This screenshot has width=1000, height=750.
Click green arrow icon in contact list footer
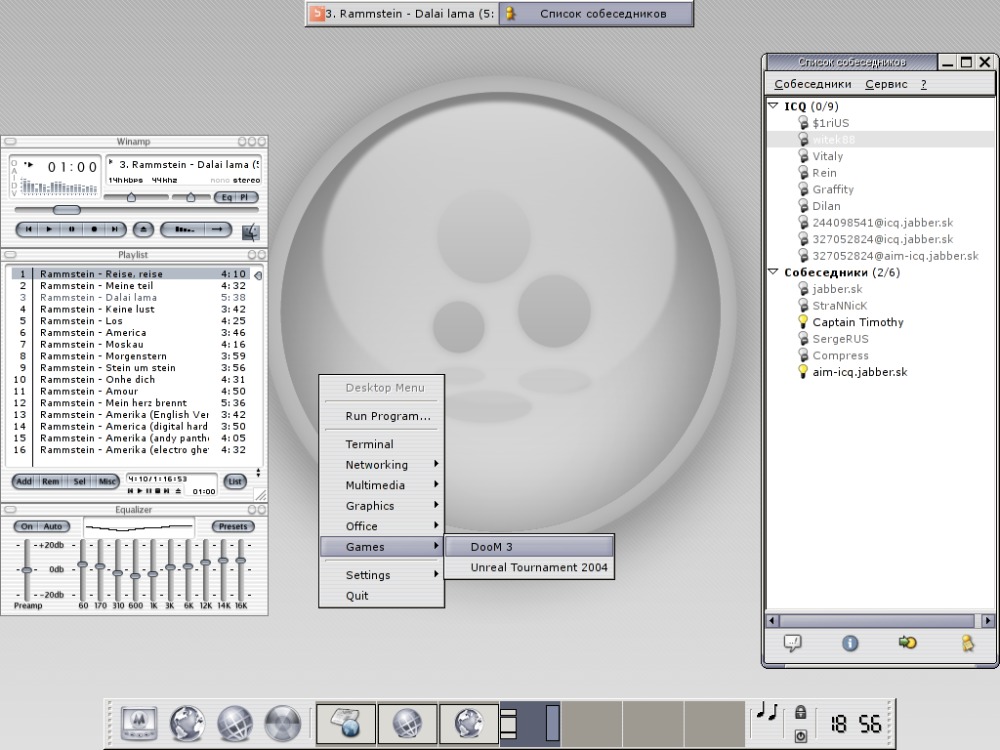point(908,642)
